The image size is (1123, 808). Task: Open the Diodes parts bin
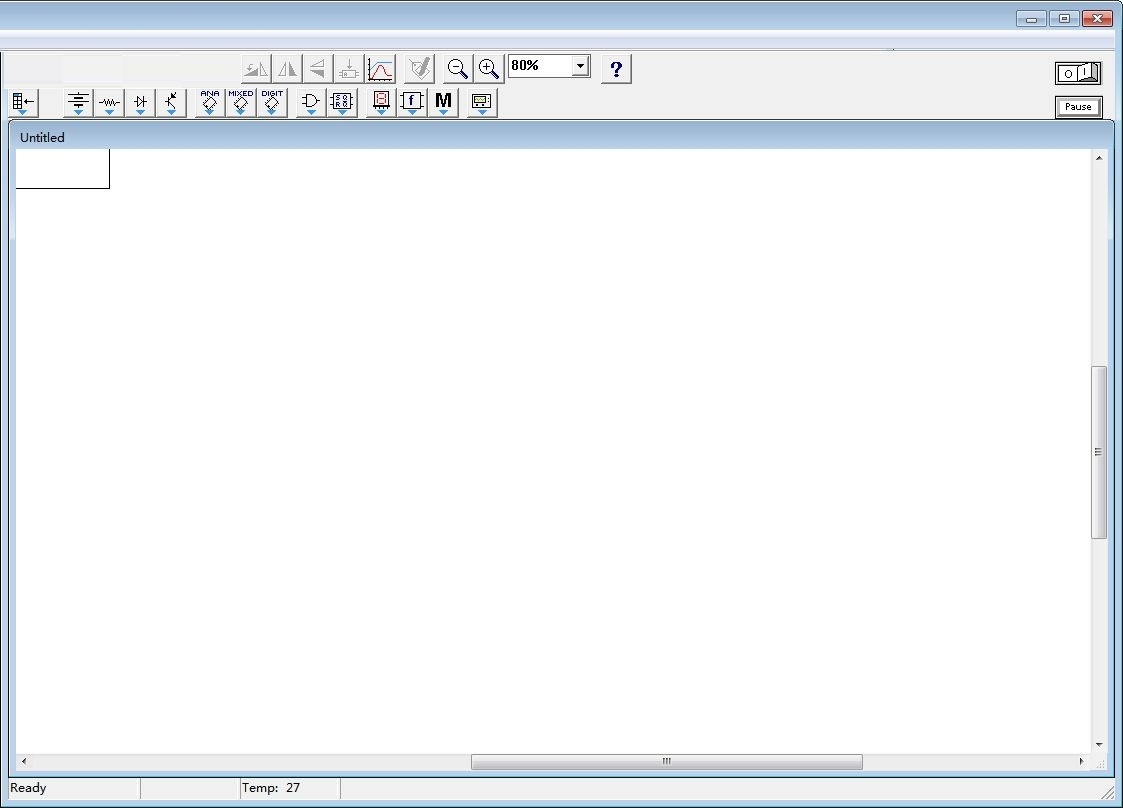140,102
